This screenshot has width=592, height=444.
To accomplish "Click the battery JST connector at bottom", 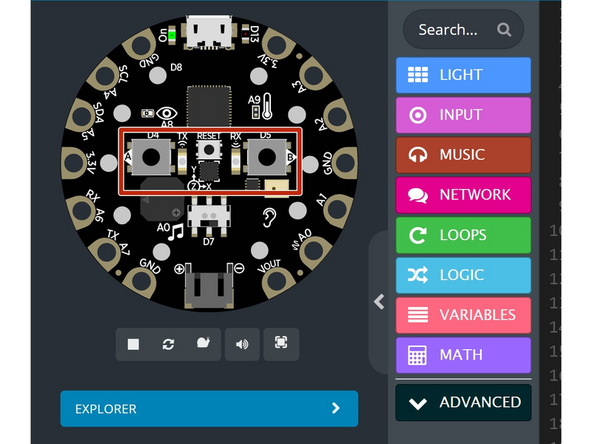I will [209, 287].
